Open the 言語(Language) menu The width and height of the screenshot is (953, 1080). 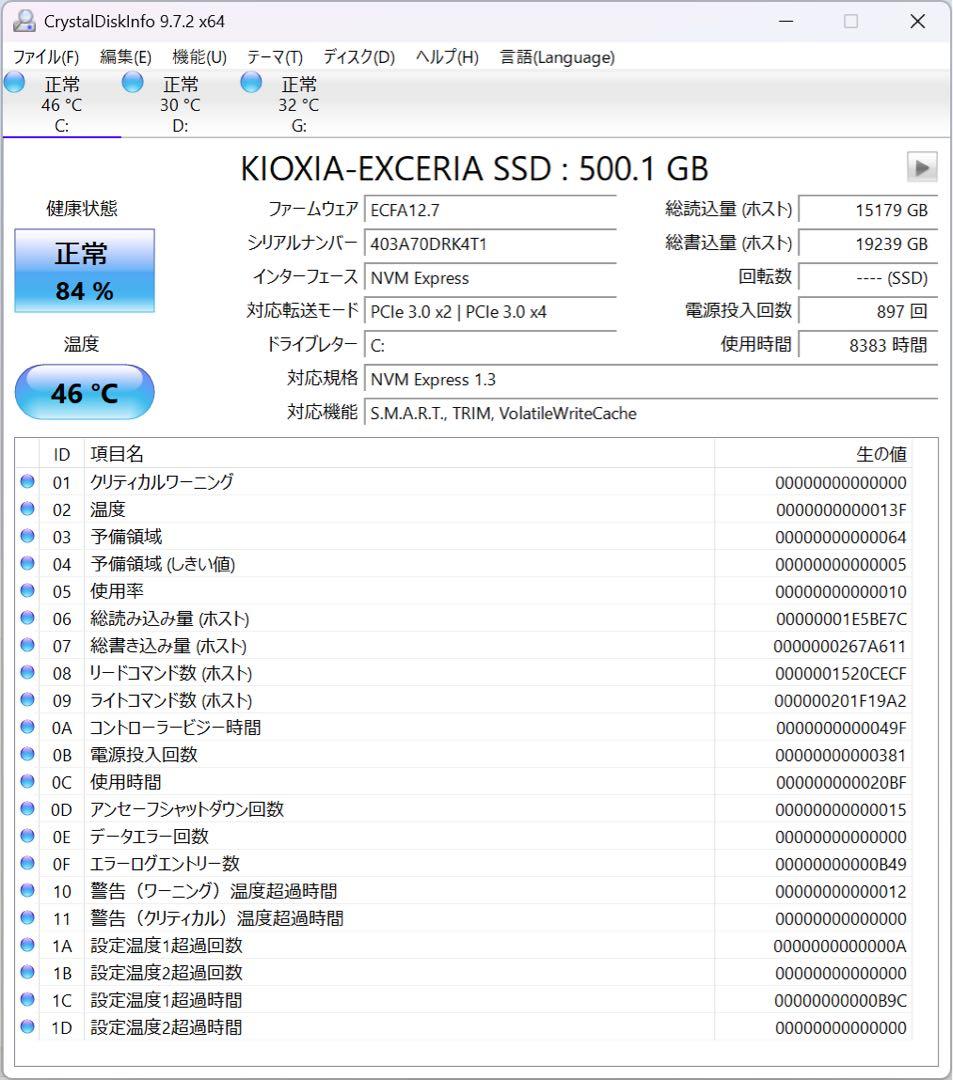pyautogui.click(x=555, y=57)
